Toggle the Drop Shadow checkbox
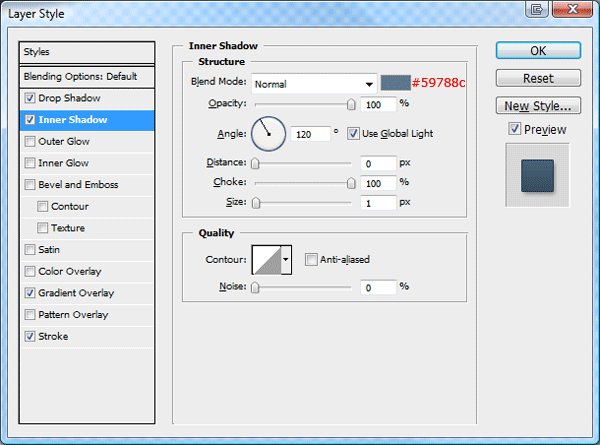This screenshot has width=600, height=445. pyautogui.click(x=30, y=98)
